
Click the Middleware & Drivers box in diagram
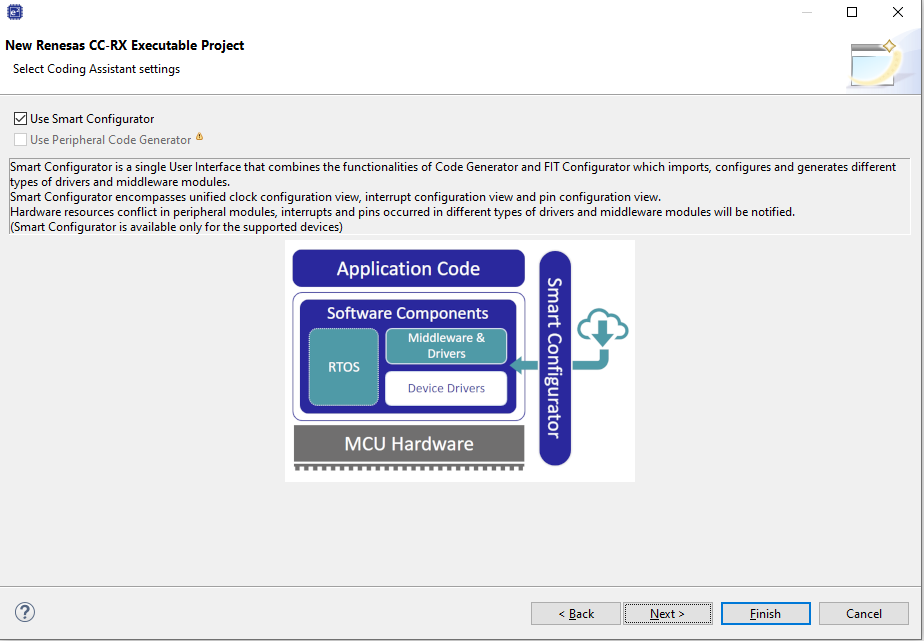click(446, 346)
